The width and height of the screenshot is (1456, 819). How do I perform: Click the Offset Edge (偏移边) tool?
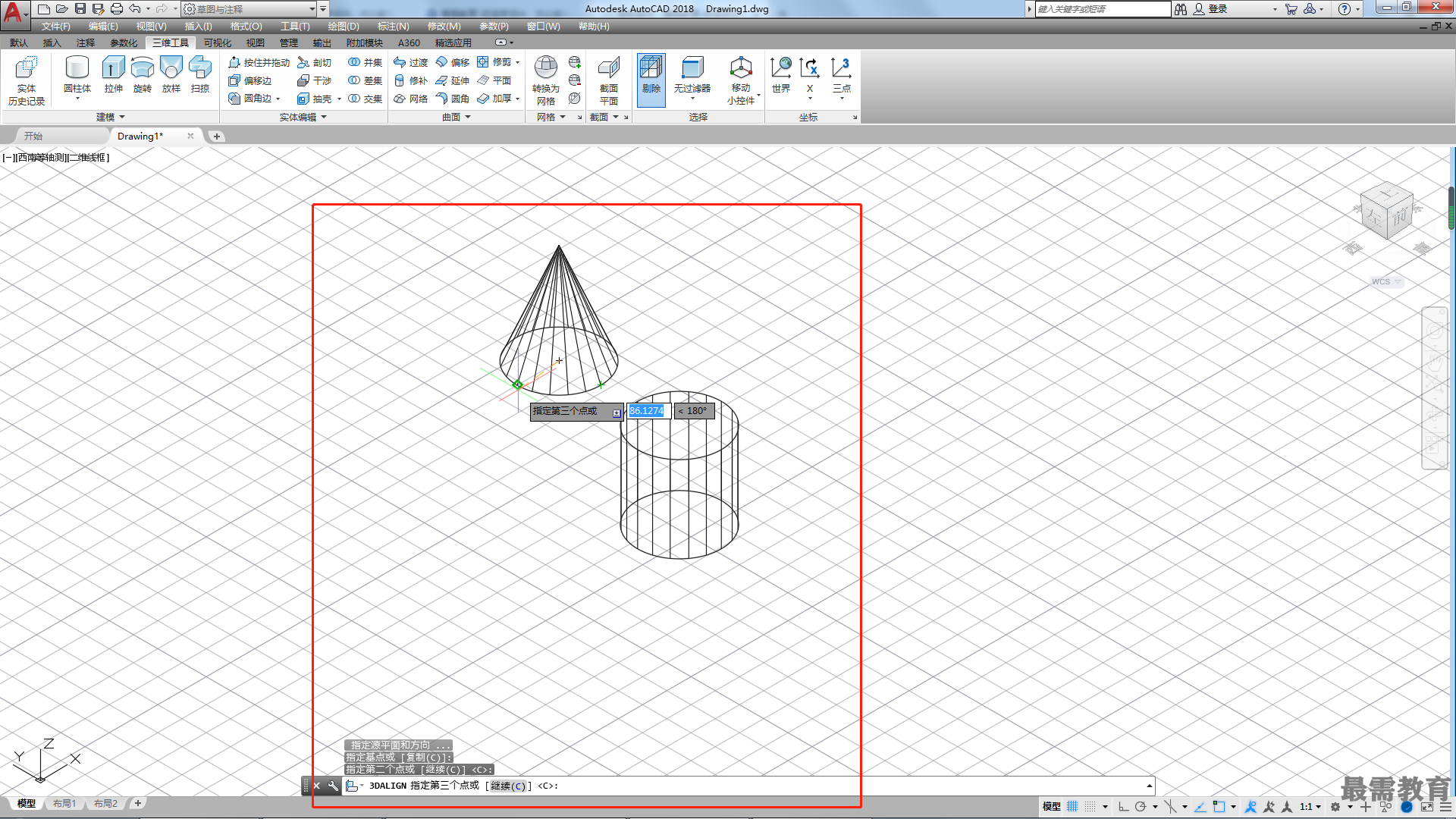(x=250, y=80)
